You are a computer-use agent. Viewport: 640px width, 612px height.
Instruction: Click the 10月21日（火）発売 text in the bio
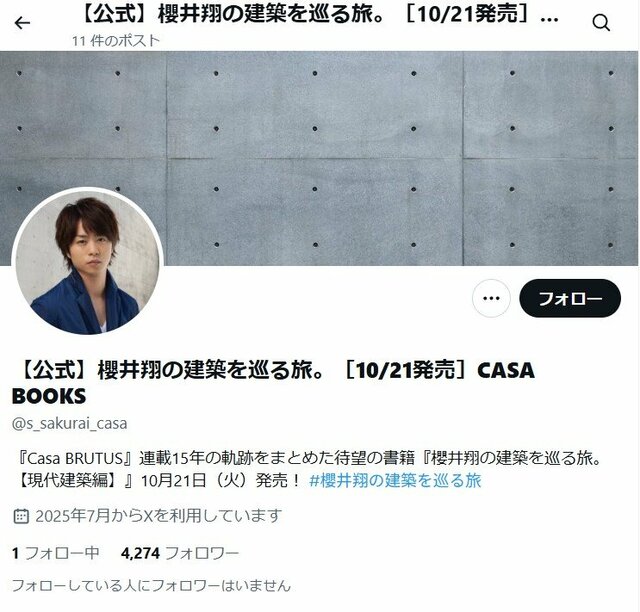coord(220,481)
